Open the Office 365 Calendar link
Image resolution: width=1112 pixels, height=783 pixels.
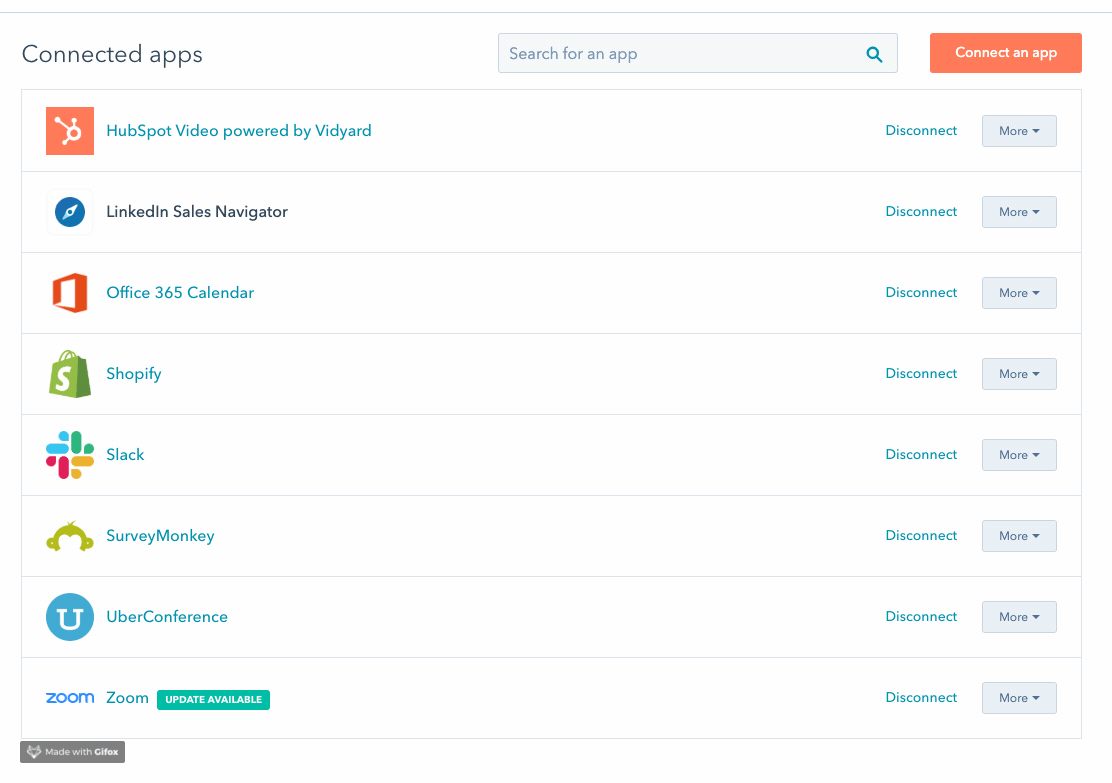[180, 292]
